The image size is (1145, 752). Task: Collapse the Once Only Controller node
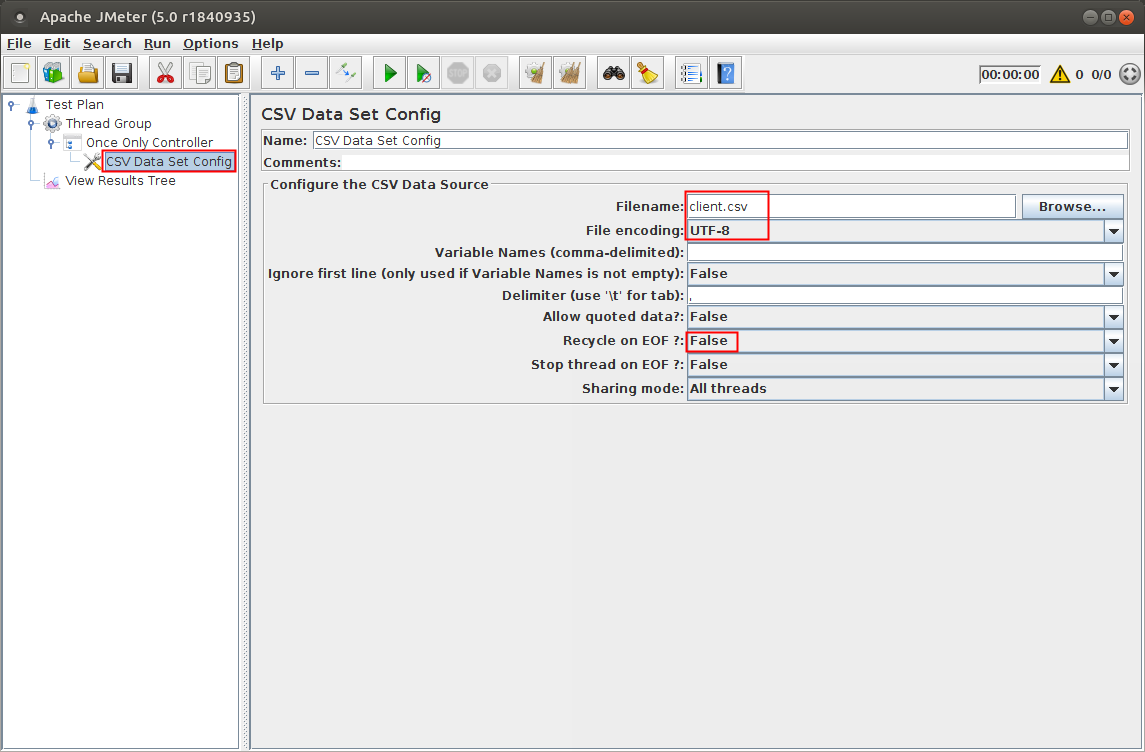51,143
